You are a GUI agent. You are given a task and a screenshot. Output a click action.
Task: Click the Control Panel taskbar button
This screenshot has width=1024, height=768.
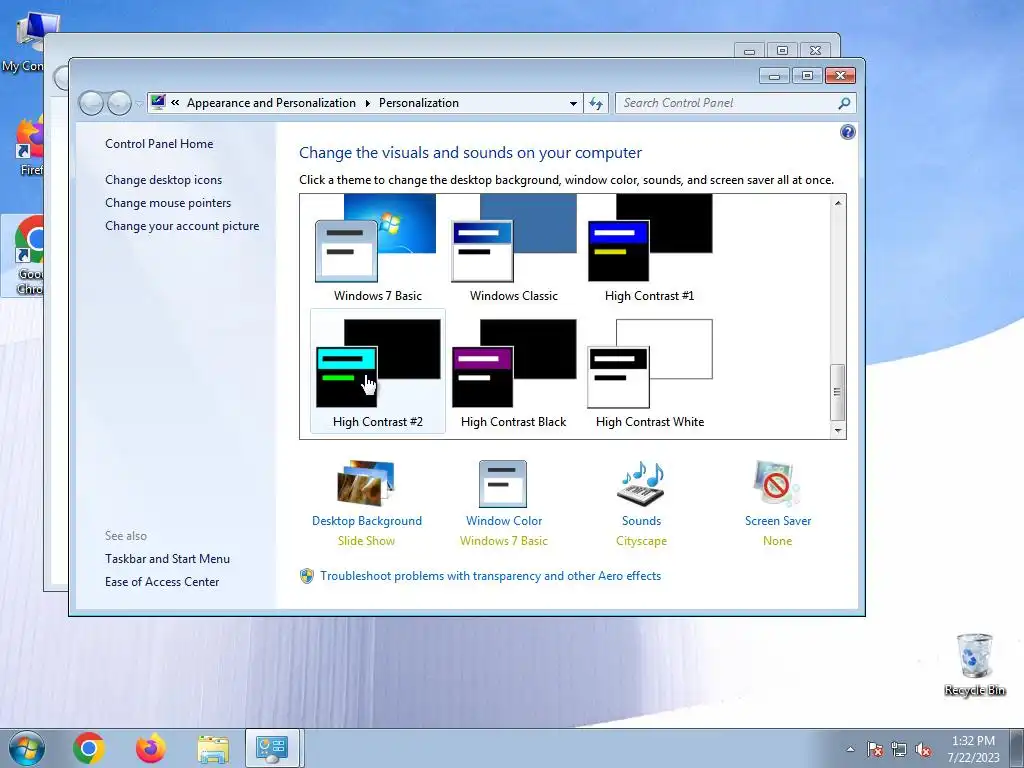click(272, 748)
